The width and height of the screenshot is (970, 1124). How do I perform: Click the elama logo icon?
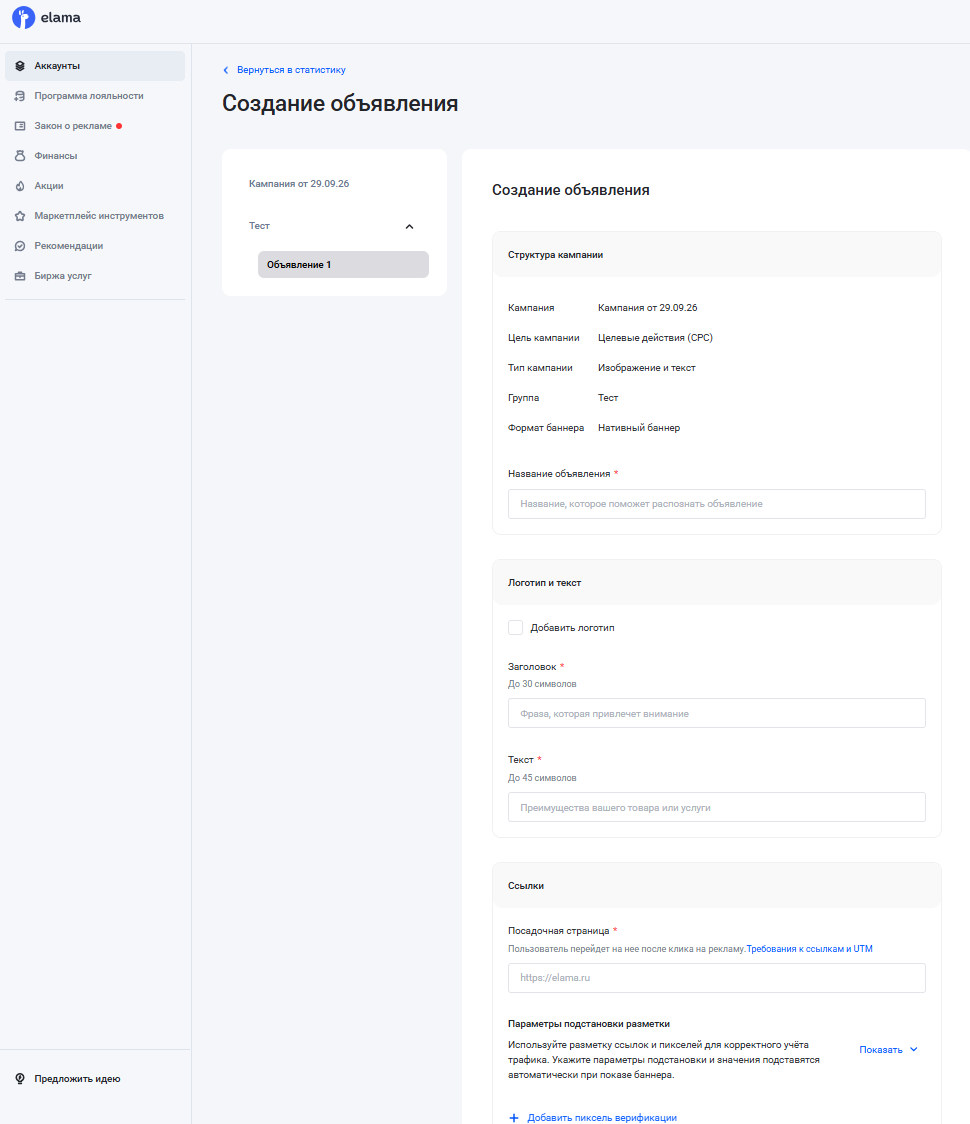(x=24, y=17)
